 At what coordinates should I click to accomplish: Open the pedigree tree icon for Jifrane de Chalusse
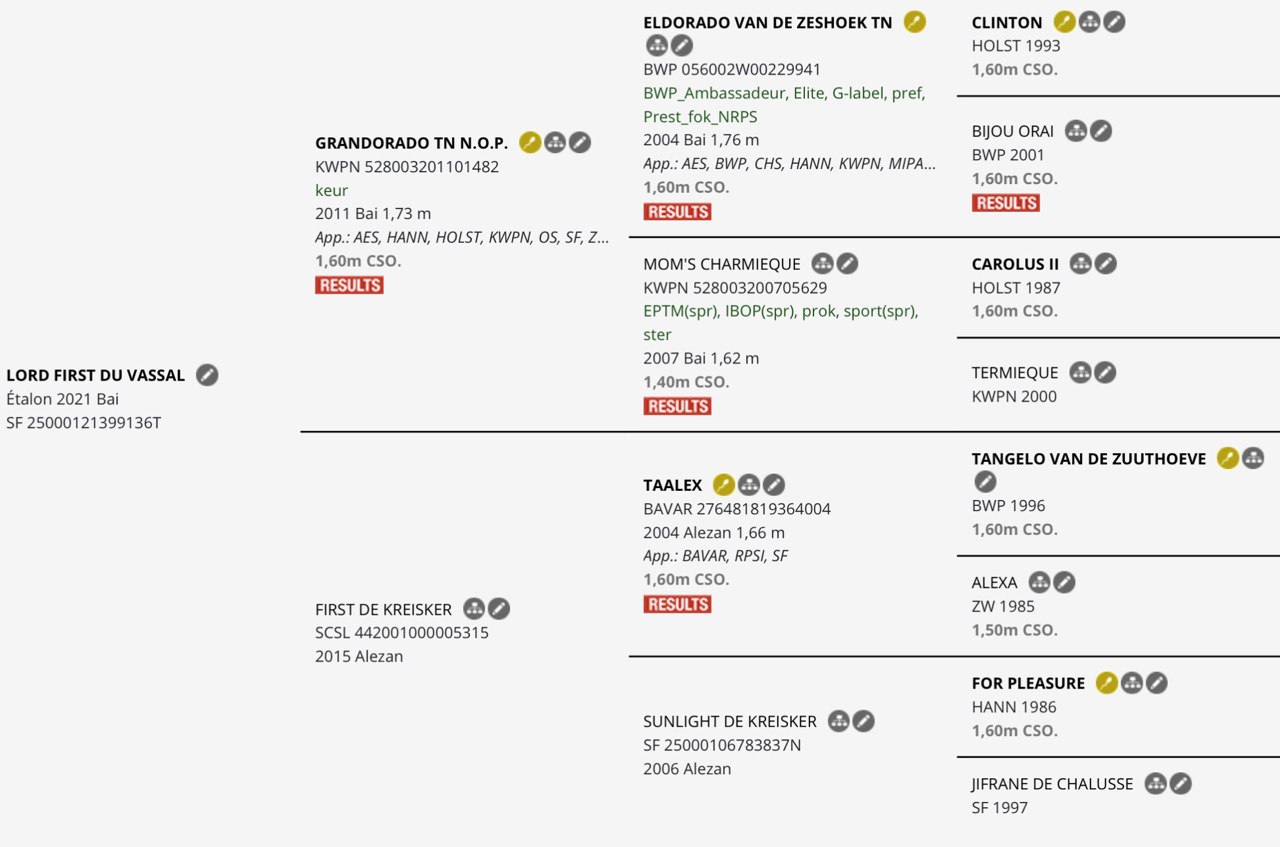tap(1156, 784)
